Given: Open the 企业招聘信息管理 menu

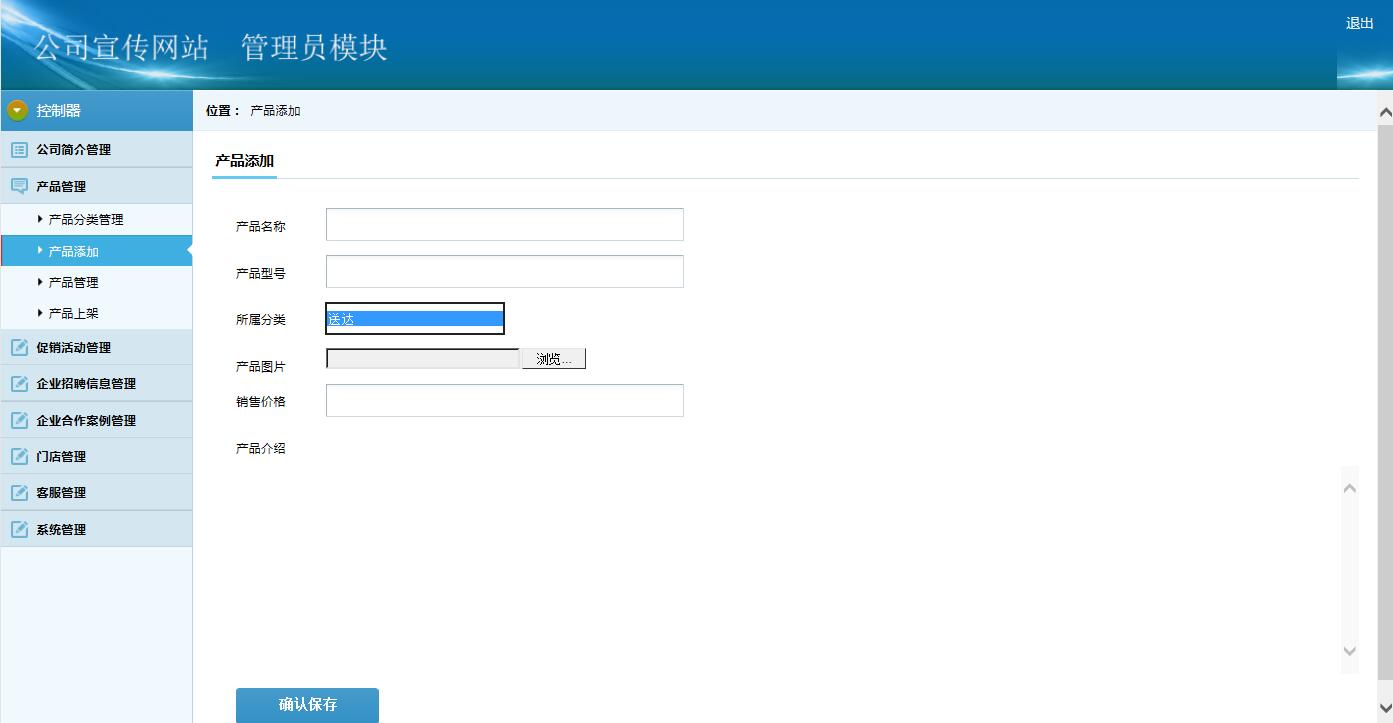Looking at the screenshot, I should tap(96, 383).
